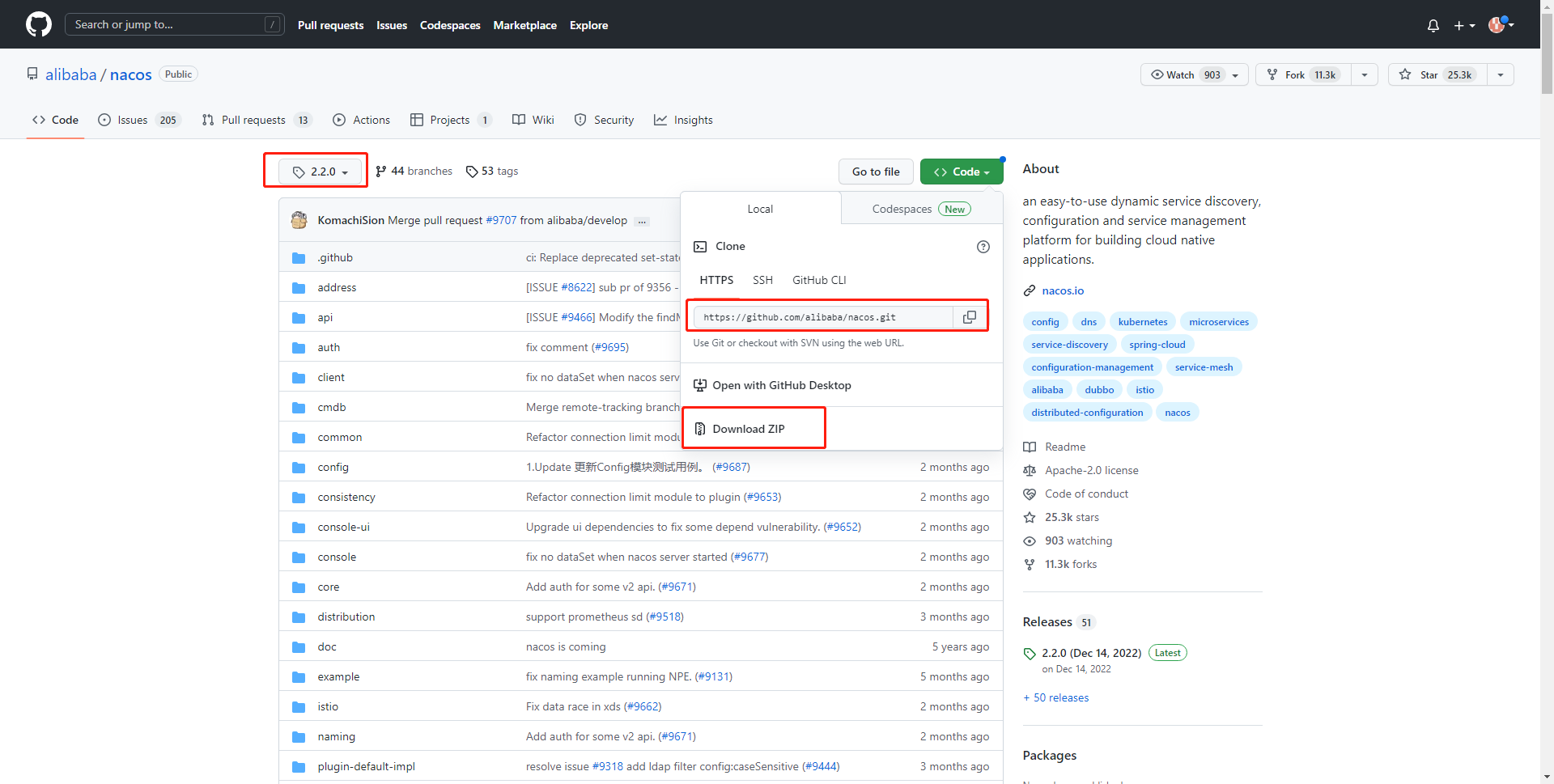Open the Pull requests repository tab
The height and width of the screenshot is (784, 1554).
(x=257, y=120)
